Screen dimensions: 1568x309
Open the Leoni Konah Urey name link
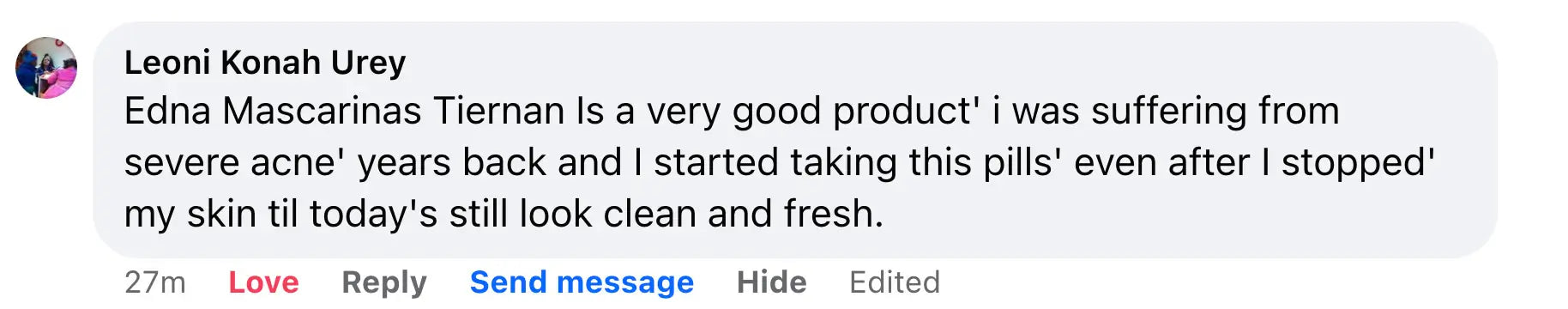pyautogui.click(x=265, y=63)
